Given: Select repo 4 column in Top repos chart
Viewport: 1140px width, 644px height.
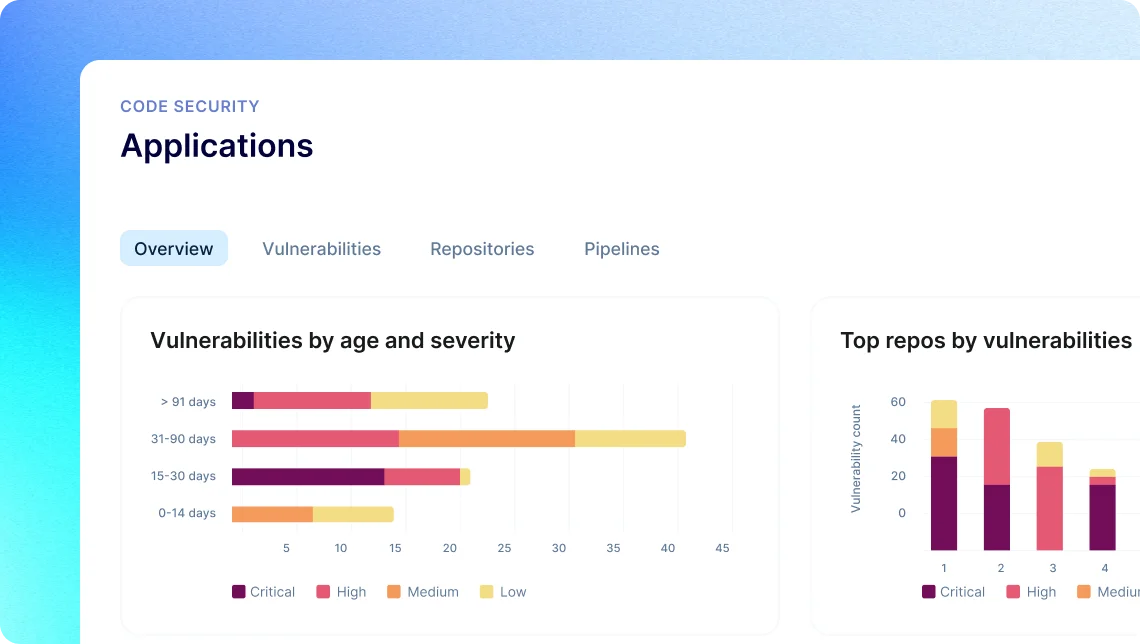Looking at the screenshot, I should [1102, 510].
